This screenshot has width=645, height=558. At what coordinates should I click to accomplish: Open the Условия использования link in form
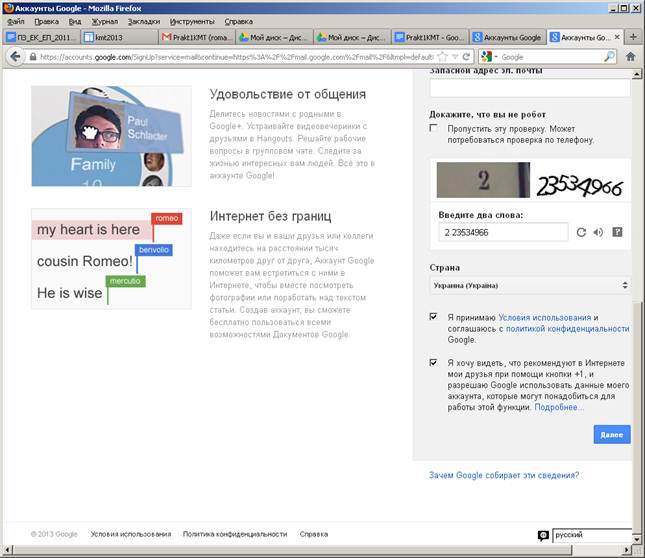(545, 317)
